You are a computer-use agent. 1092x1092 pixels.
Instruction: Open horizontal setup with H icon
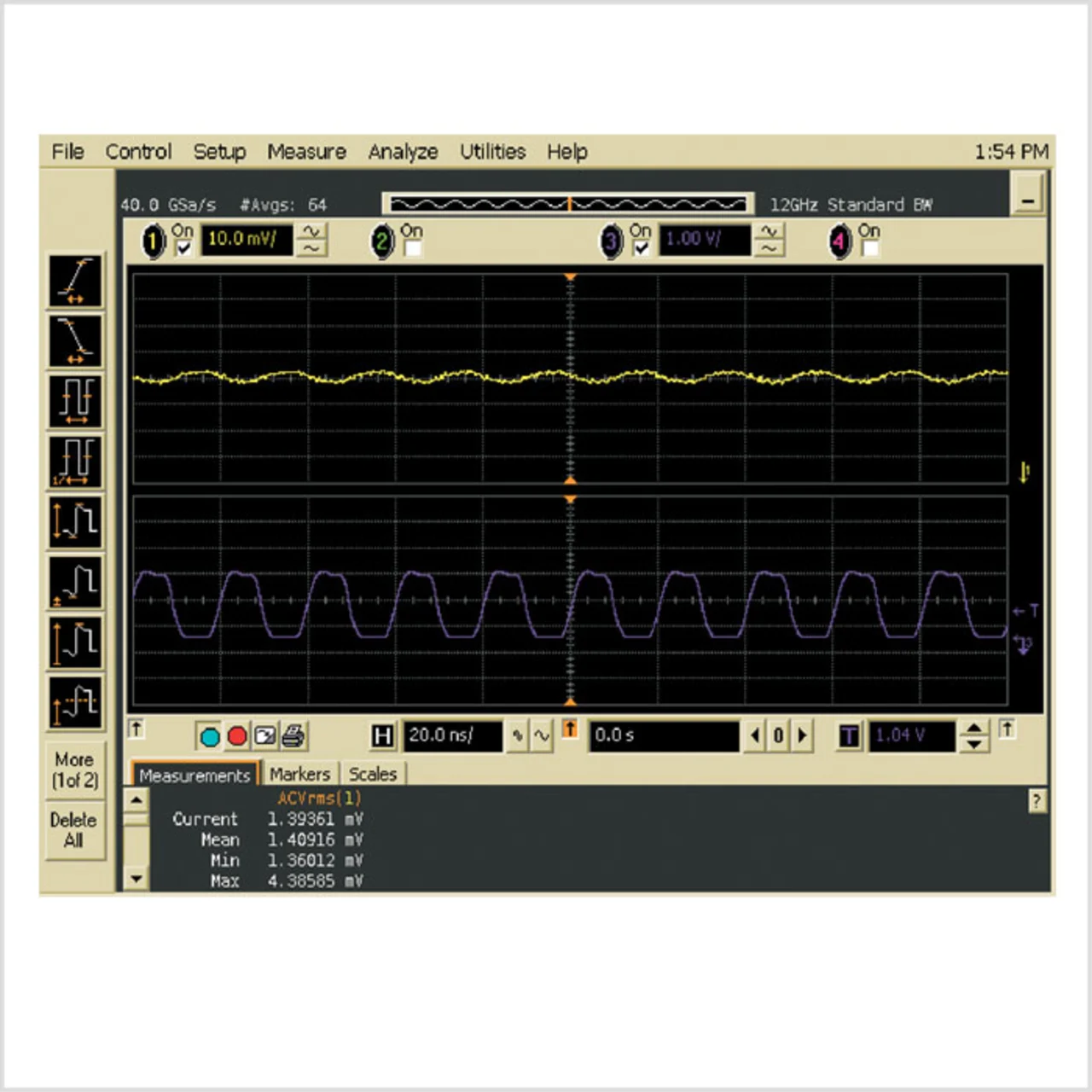point(382,735)
